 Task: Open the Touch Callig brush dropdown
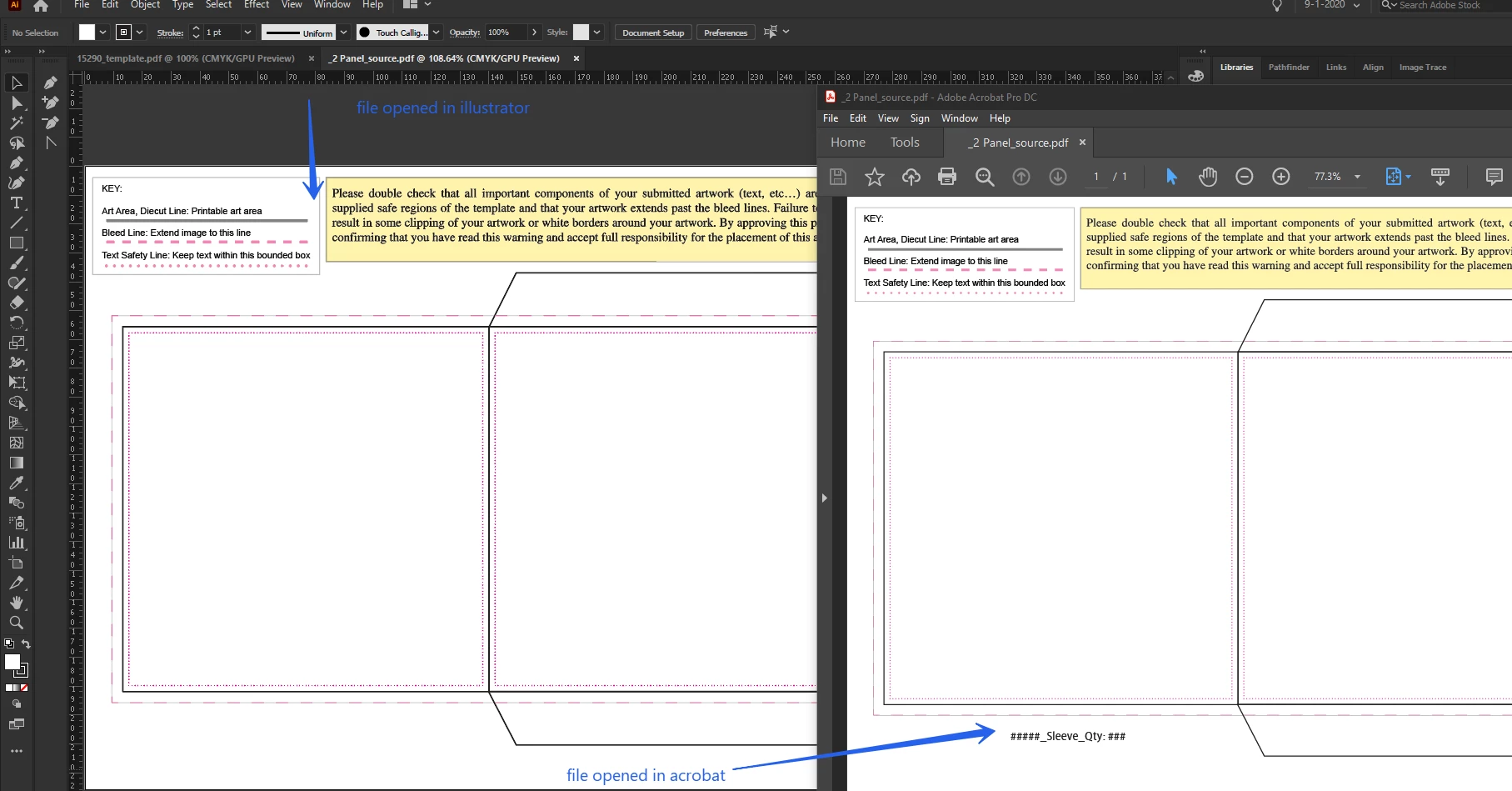437,33
